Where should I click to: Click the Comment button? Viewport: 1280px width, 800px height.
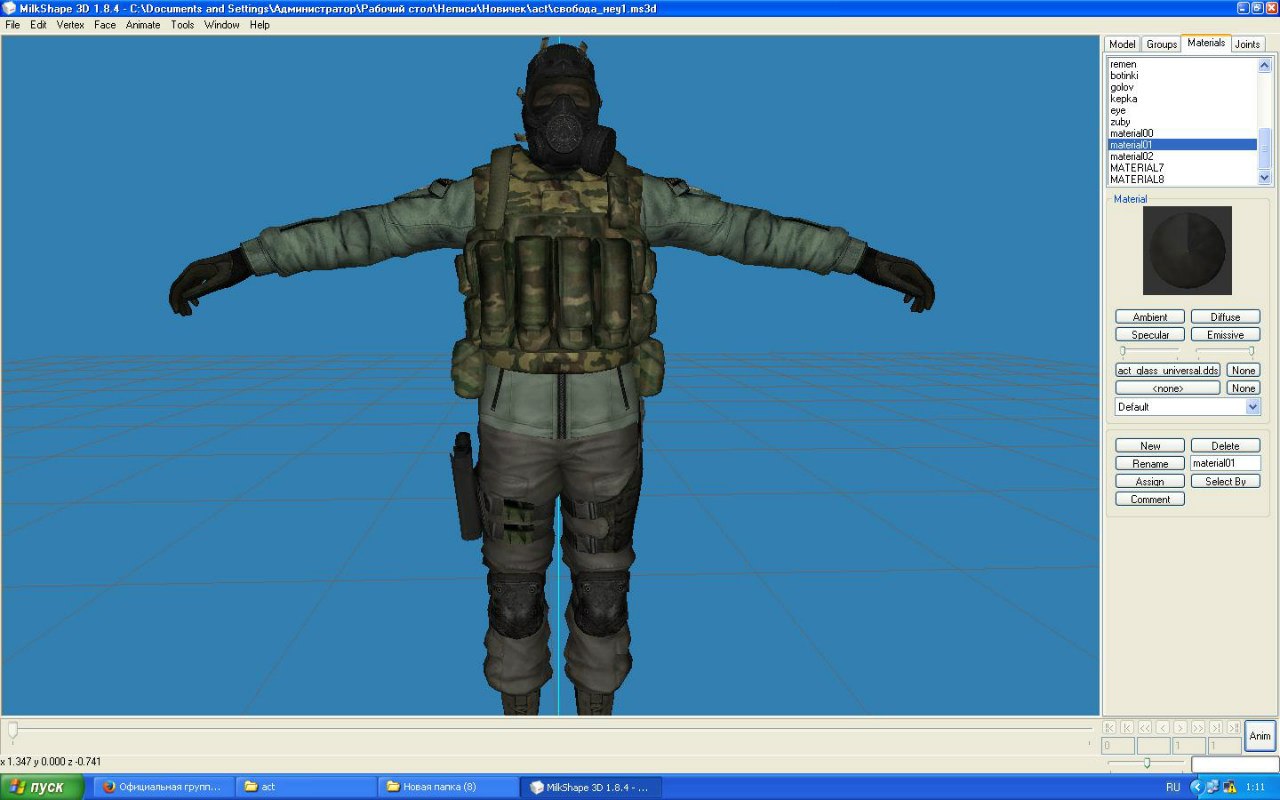coord(1150,499)
